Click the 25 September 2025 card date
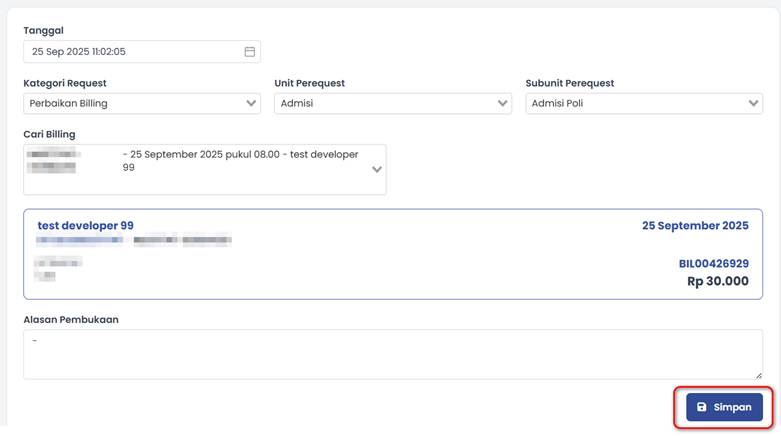 694,226
